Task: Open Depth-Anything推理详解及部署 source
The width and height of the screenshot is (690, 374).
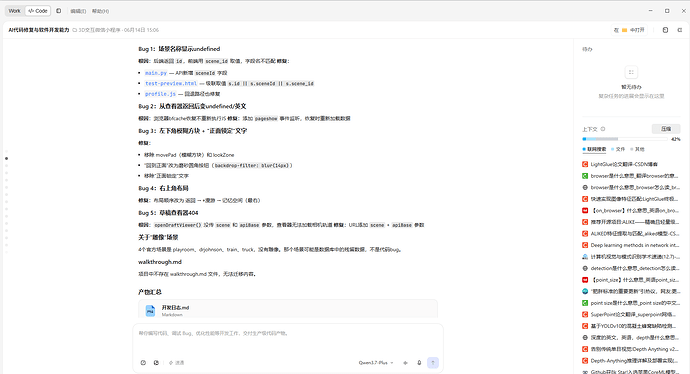Action: [631, 361]
